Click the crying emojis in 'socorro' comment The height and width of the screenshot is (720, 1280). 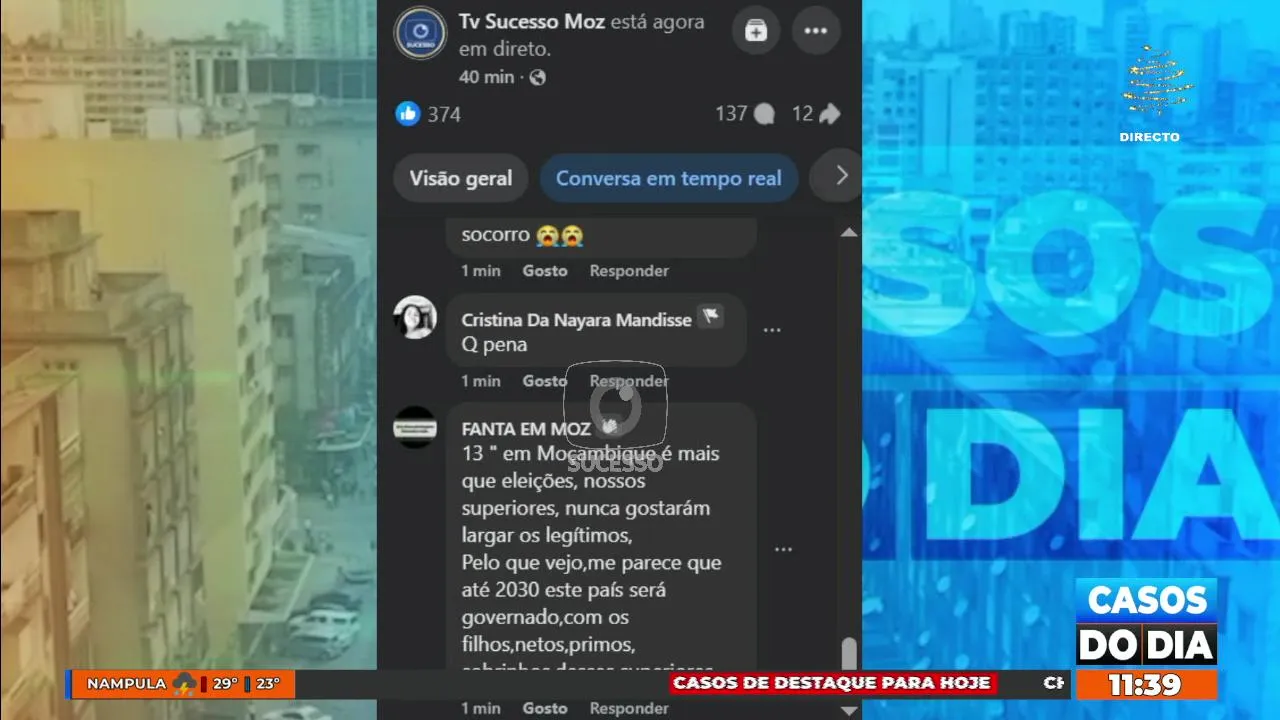click(x=559, y=236)
